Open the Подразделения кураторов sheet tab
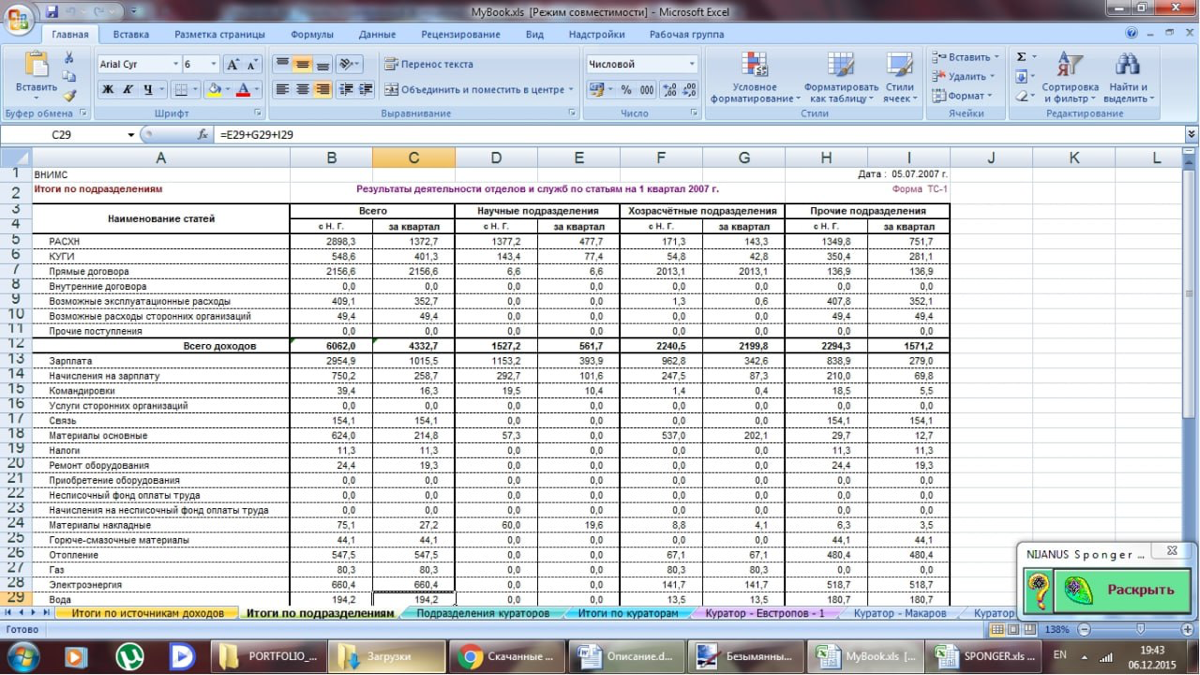 [482, 613]
